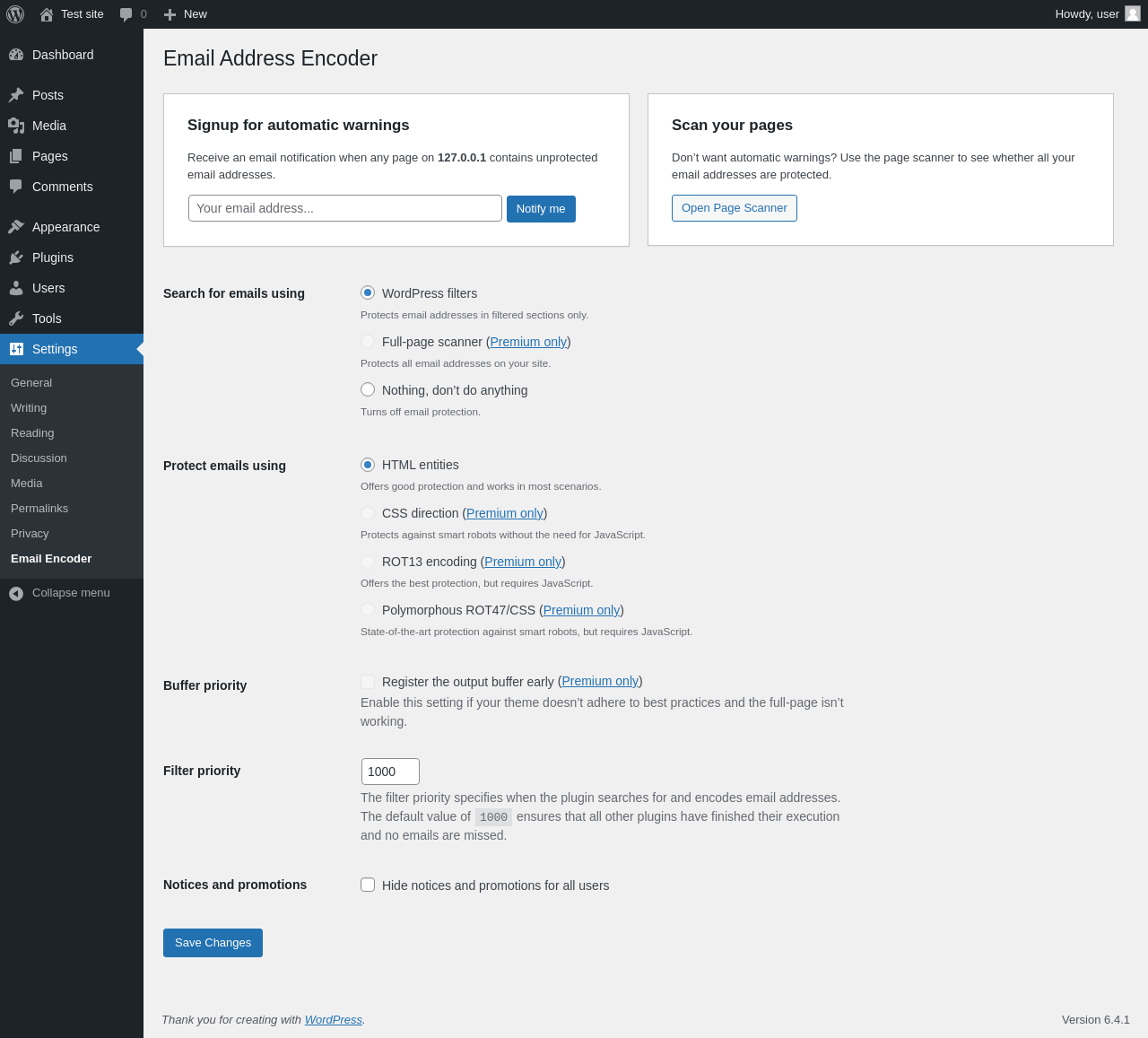Open the Howdy, user account menu
Image resolution: width=1148 pixels, height=1038 pixels.
click(x=1097, y=14)
